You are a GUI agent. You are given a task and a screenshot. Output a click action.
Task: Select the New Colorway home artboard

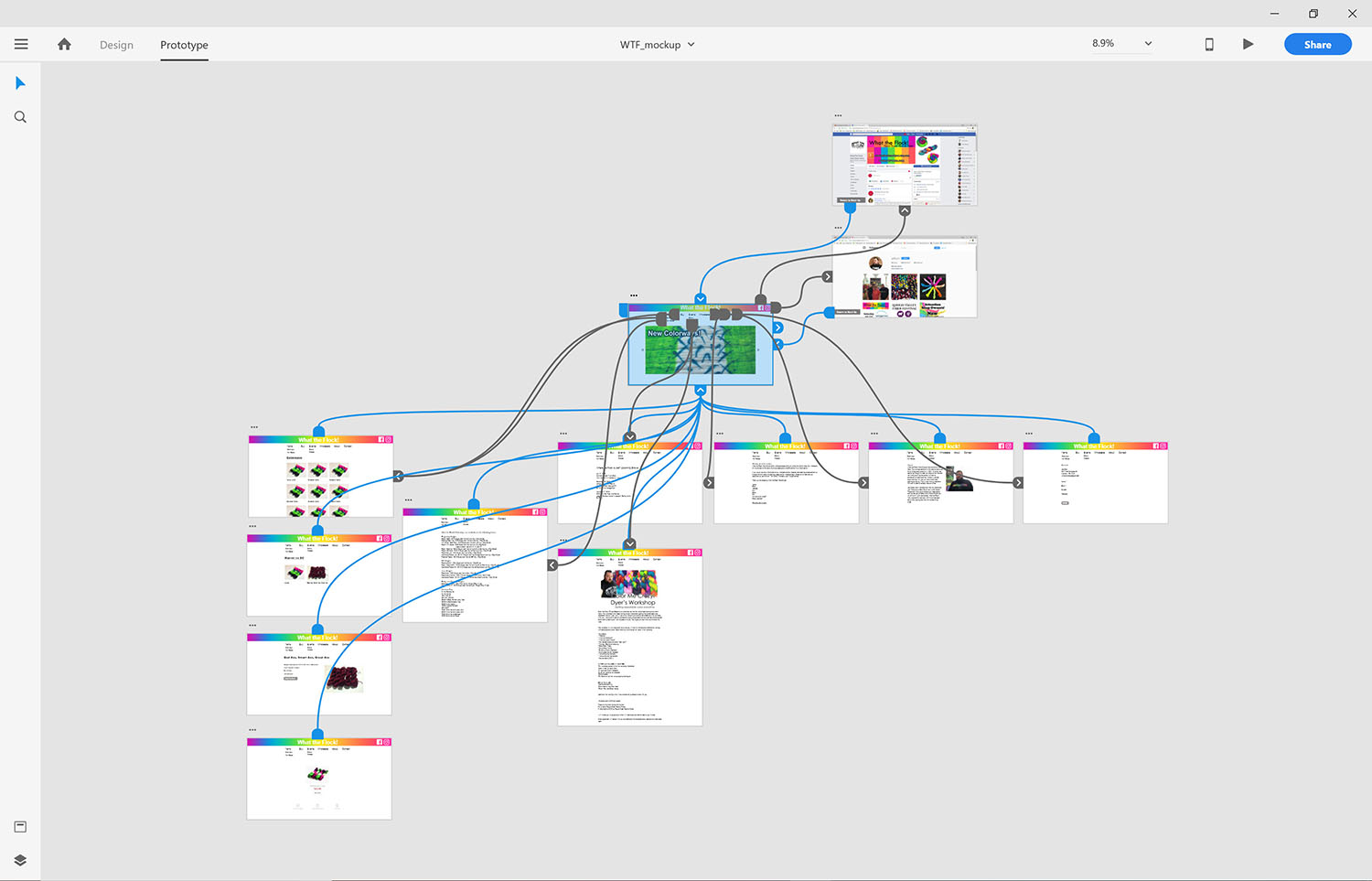700,352
